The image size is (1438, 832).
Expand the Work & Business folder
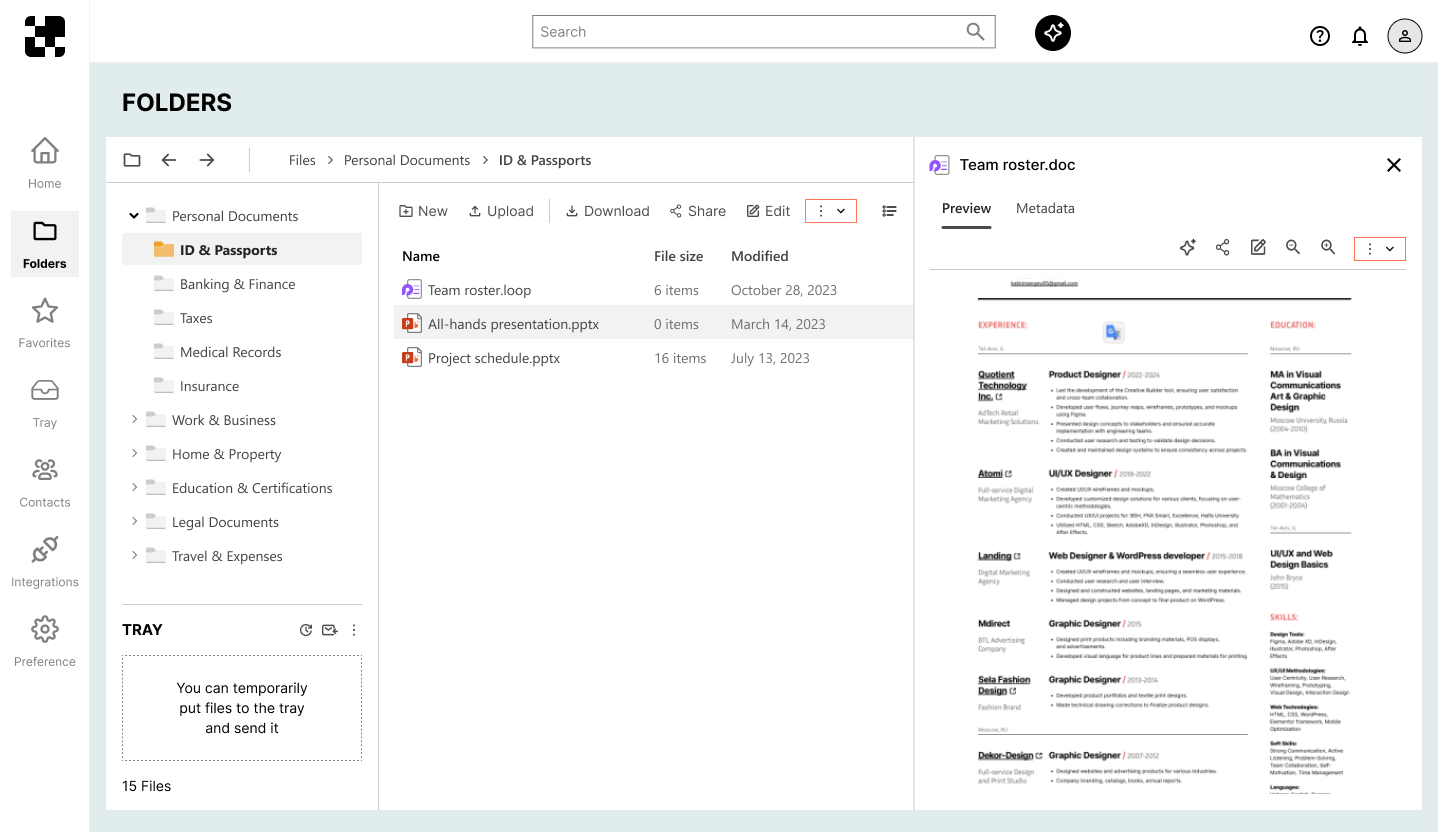click(x=134, y=420)
